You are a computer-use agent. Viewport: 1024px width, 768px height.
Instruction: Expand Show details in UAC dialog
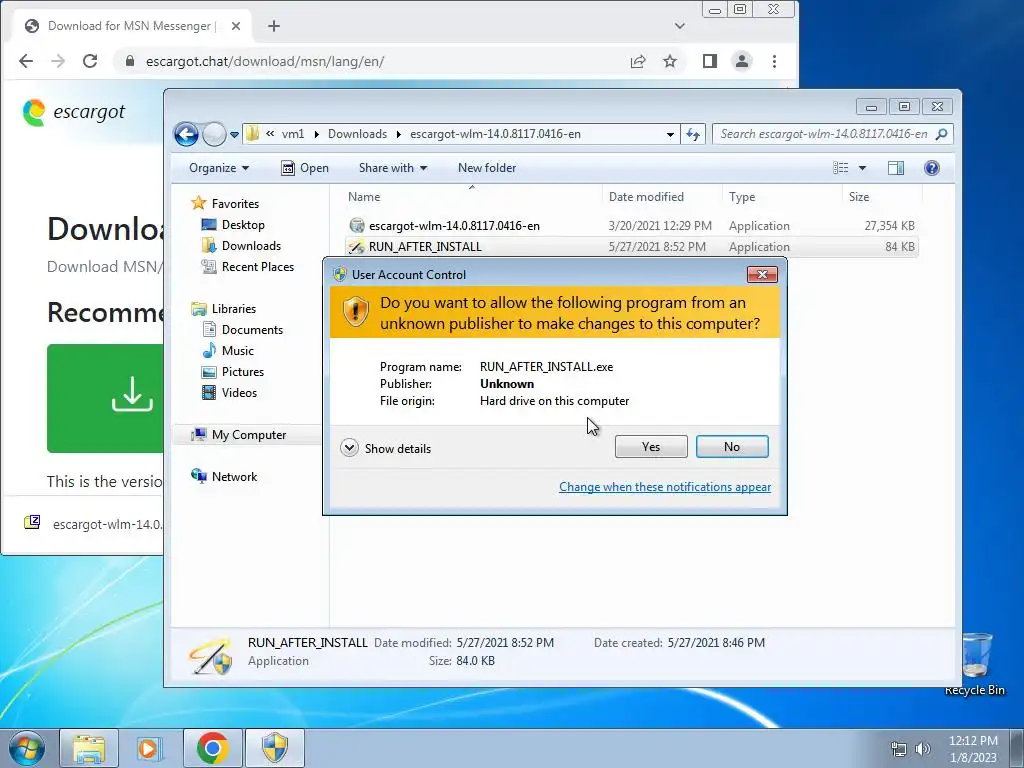point(386,448)
